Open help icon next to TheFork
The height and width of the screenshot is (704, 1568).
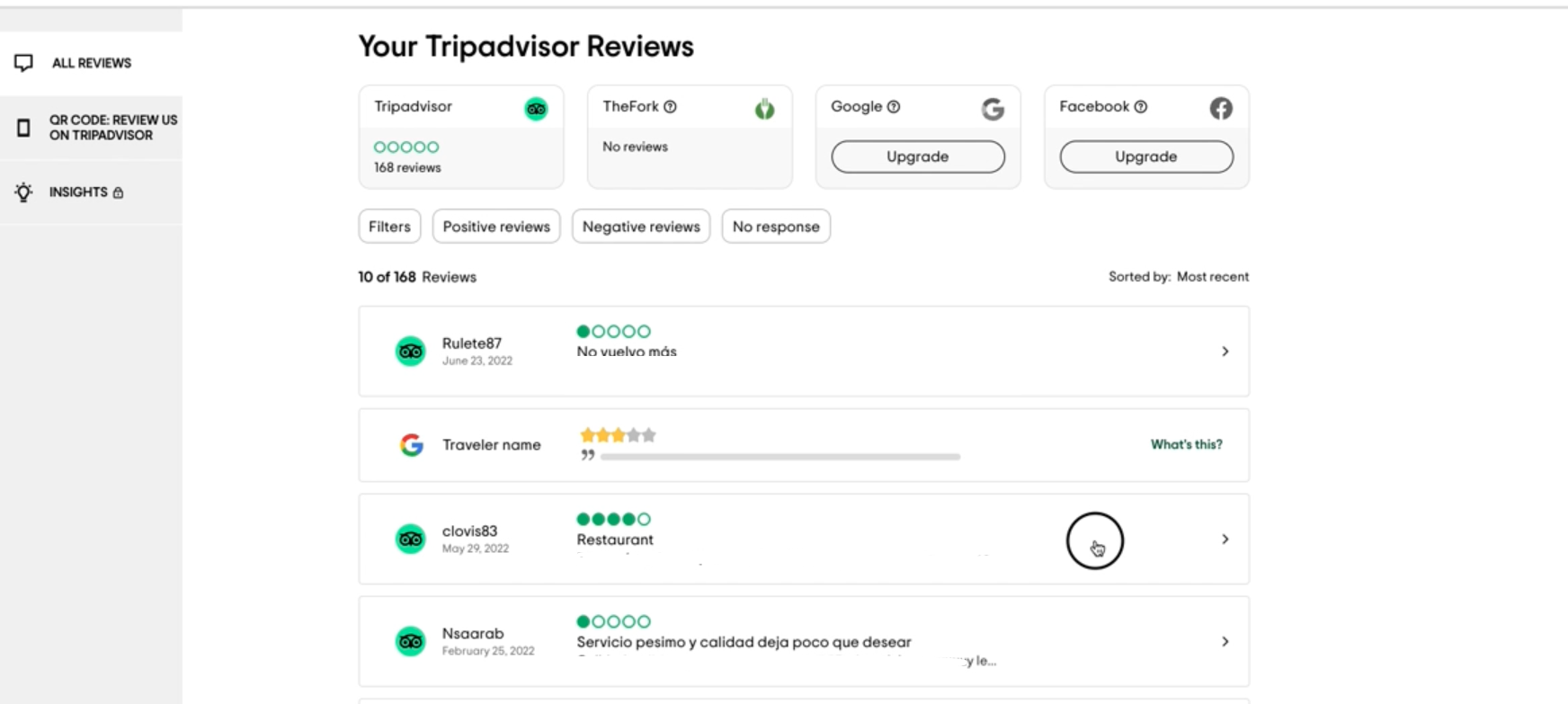pyautogui.click(x=670, y=107)
